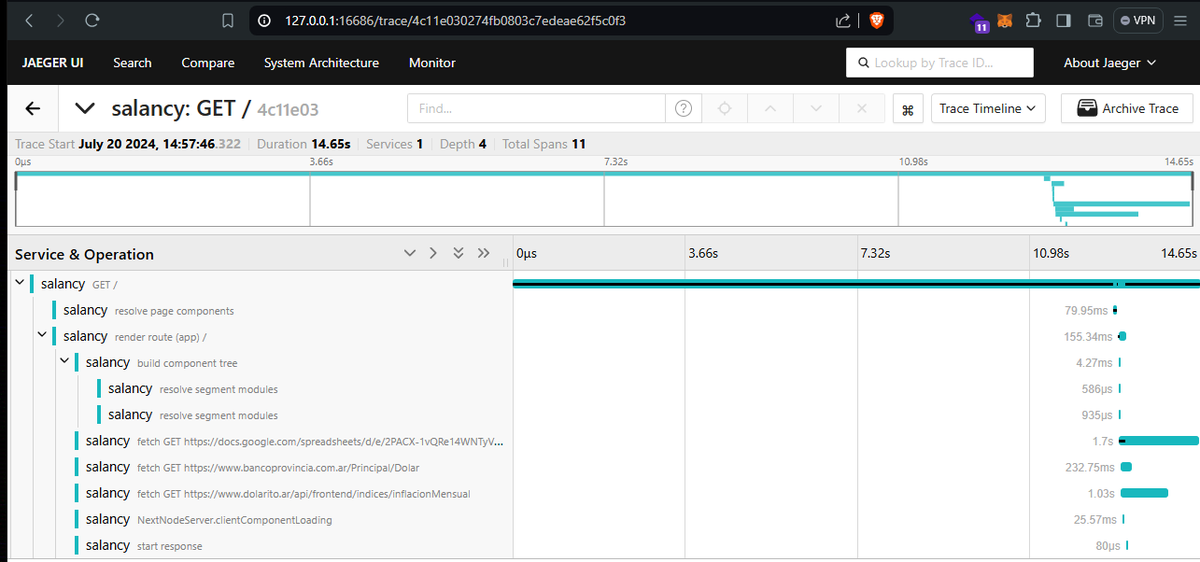Image resolution: width=1200 pixels, height=562 pixels.
Task: Collapse trace header chevron next to title
Action: (x=85, y=108)
